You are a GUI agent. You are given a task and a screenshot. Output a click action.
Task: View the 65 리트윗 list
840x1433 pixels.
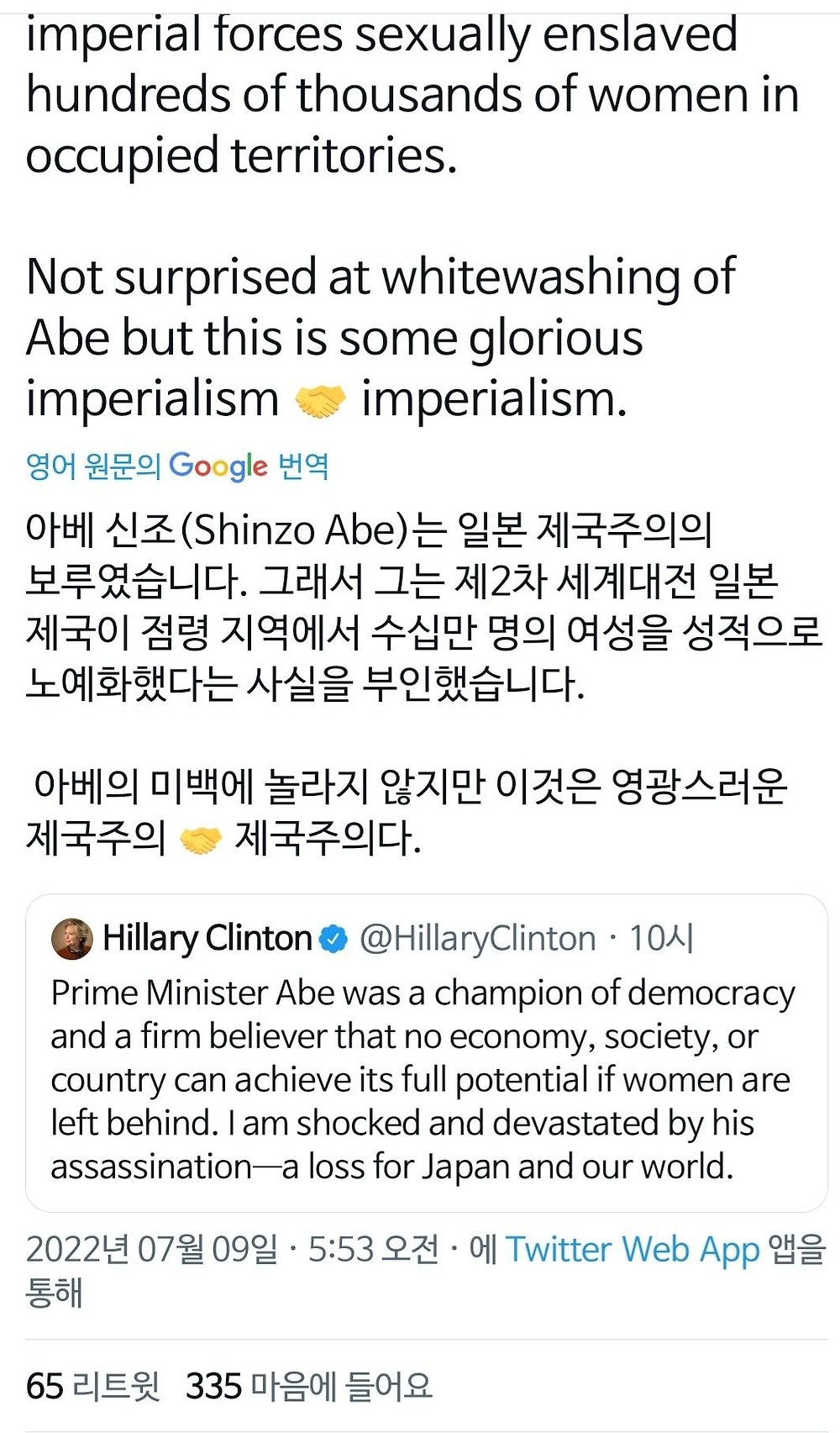[92, 1386]
